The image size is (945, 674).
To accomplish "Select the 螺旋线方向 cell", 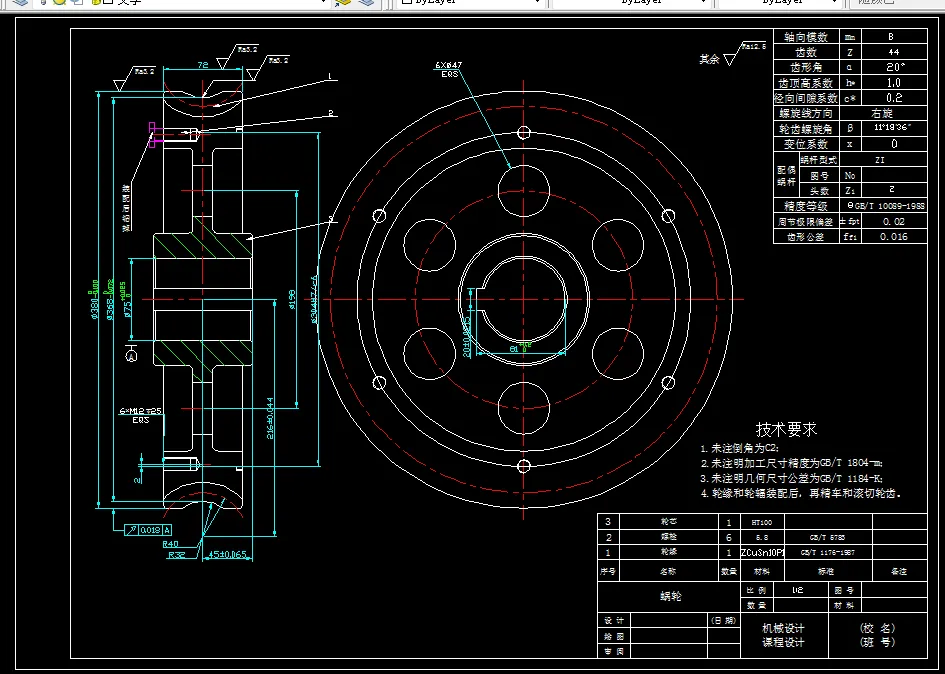I will click(806, 113).
